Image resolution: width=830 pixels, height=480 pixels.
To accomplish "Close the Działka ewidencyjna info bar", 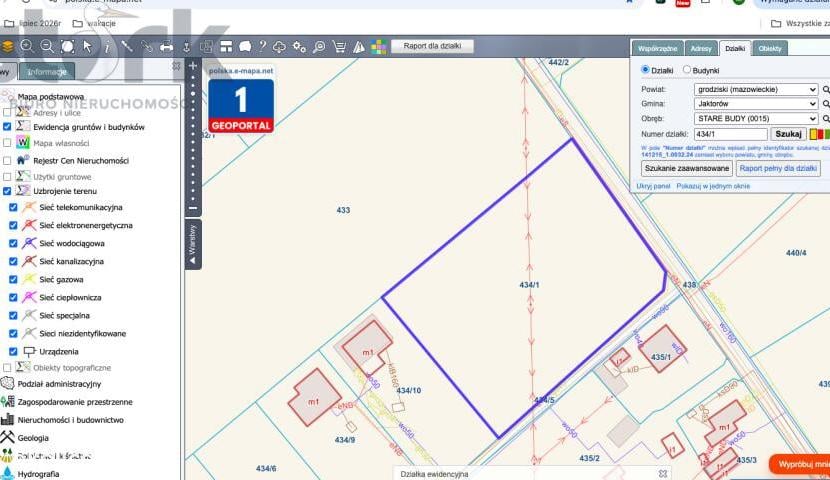I will (663, 474).
